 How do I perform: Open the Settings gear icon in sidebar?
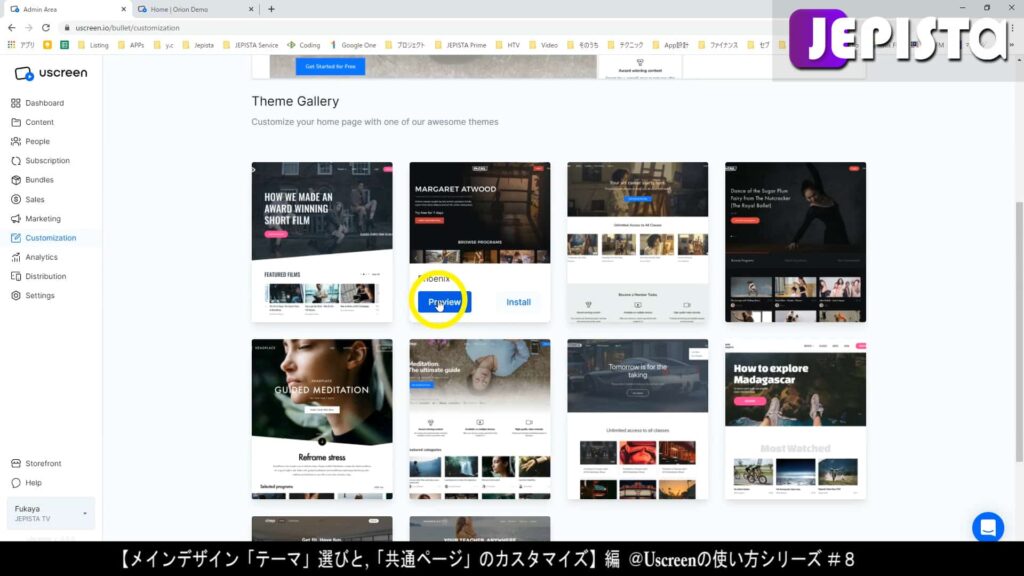(x=16, y=295)
